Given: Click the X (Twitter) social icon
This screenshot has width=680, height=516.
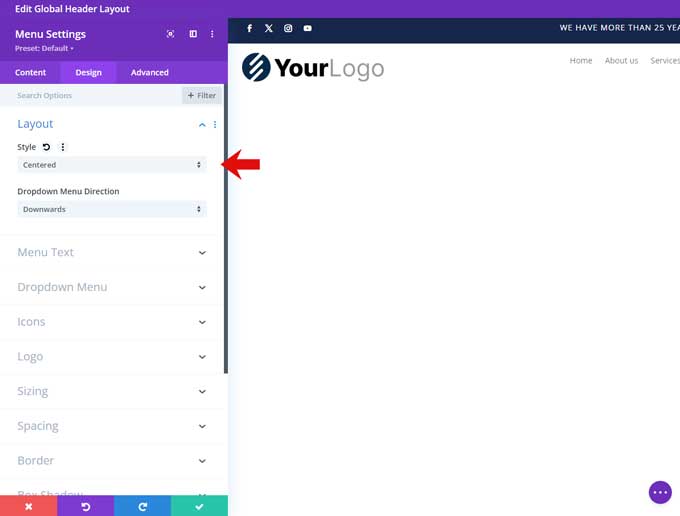Looking at the screenshot, I should click(268, 29).
